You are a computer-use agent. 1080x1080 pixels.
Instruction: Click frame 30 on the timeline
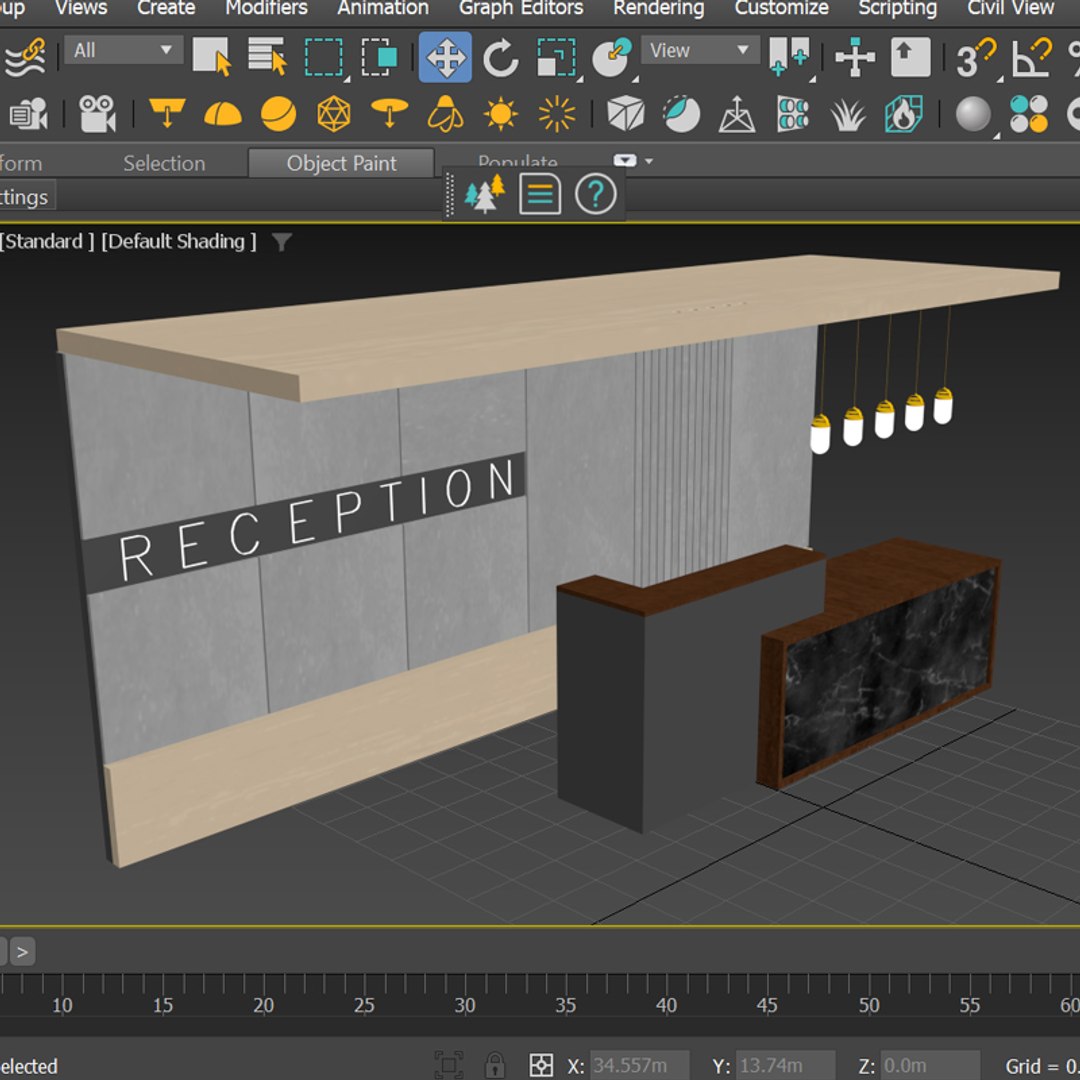click(x=465, y=1006)
